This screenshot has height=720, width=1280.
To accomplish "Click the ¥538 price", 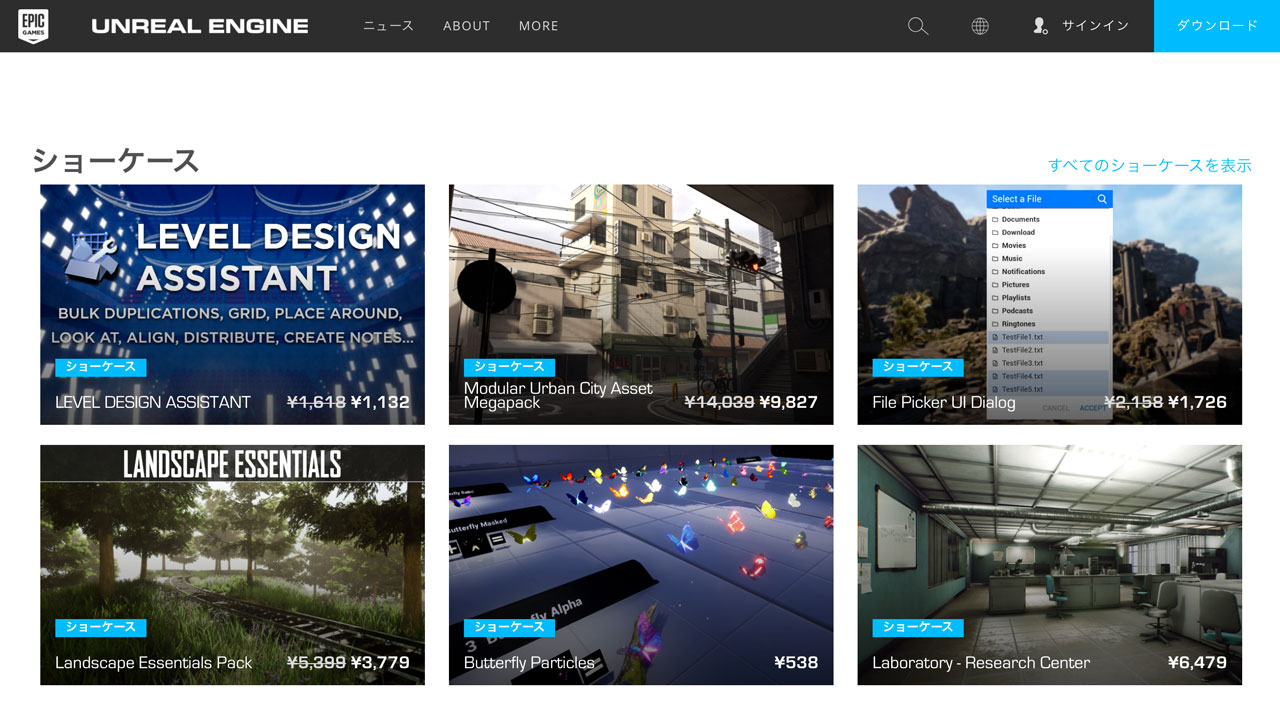I will [796, 662].
